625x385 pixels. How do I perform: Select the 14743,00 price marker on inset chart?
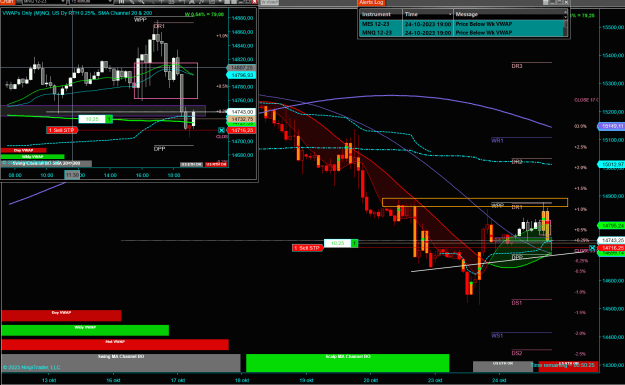(242, 112)
